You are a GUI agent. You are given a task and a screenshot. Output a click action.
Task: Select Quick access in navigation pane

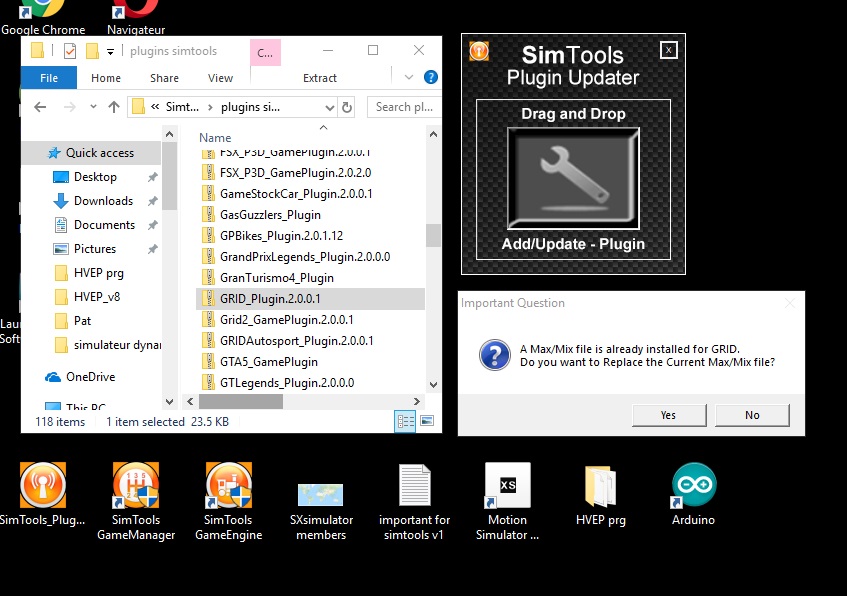tap(91, 153)
